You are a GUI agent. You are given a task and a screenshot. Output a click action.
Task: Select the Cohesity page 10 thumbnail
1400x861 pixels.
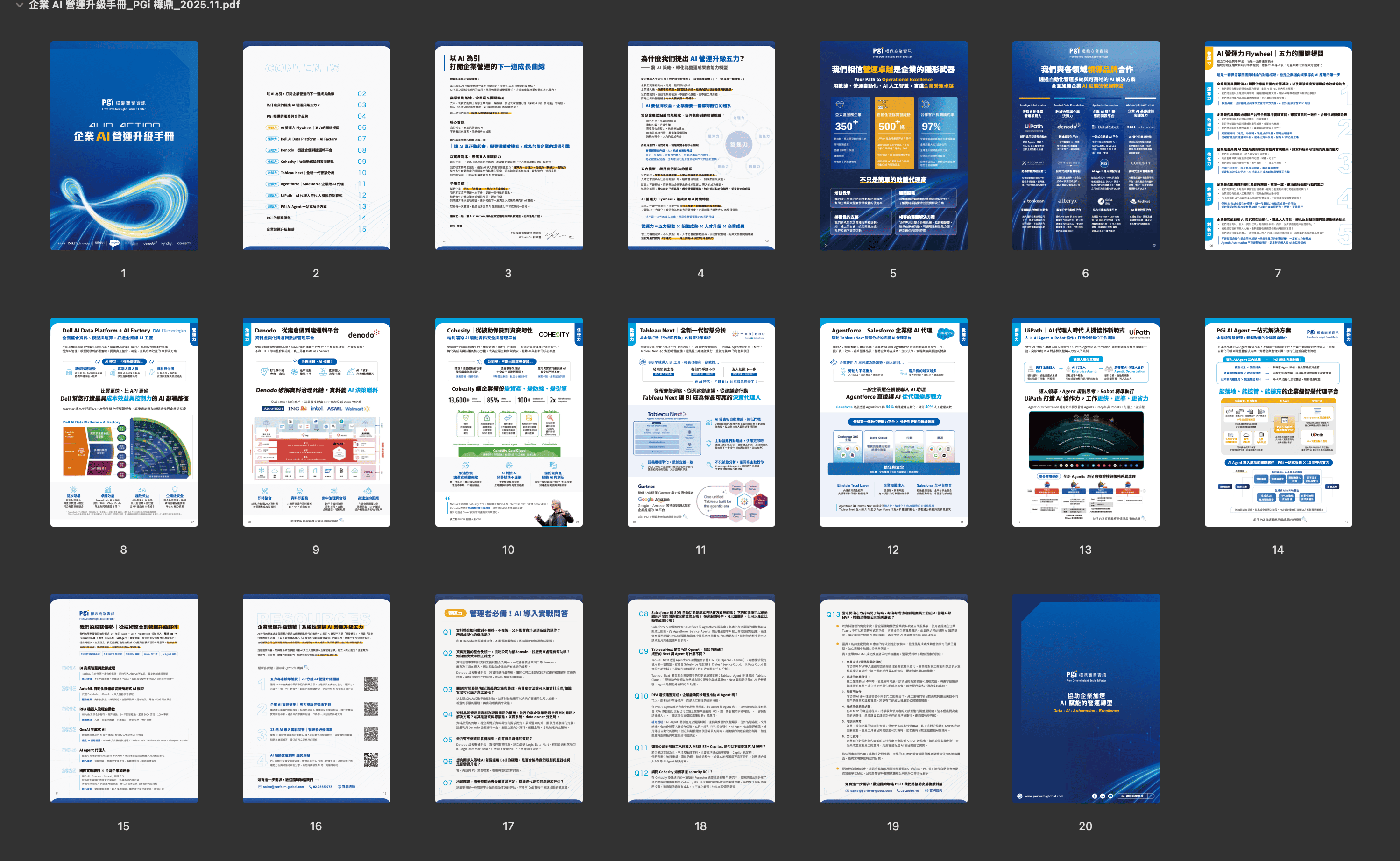509,422
